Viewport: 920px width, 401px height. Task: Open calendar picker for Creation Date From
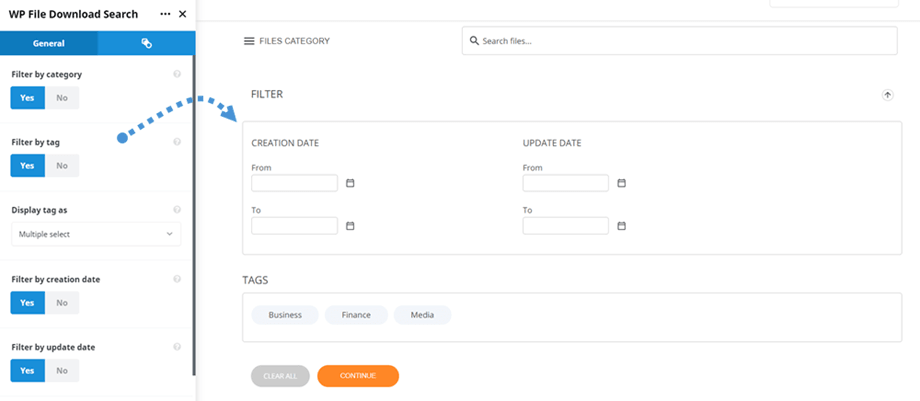(x=350, y=183)
